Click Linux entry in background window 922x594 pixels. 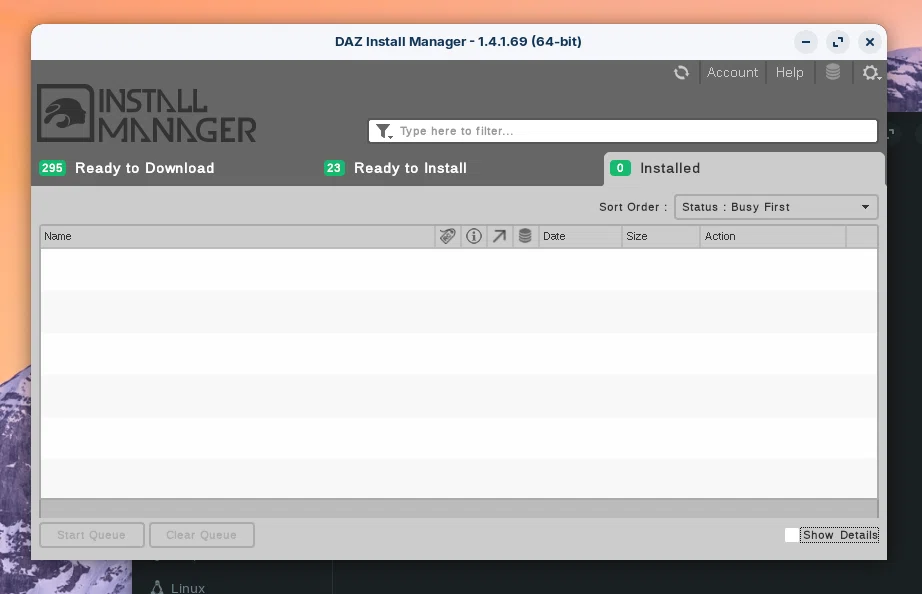[x=178, y=588]
